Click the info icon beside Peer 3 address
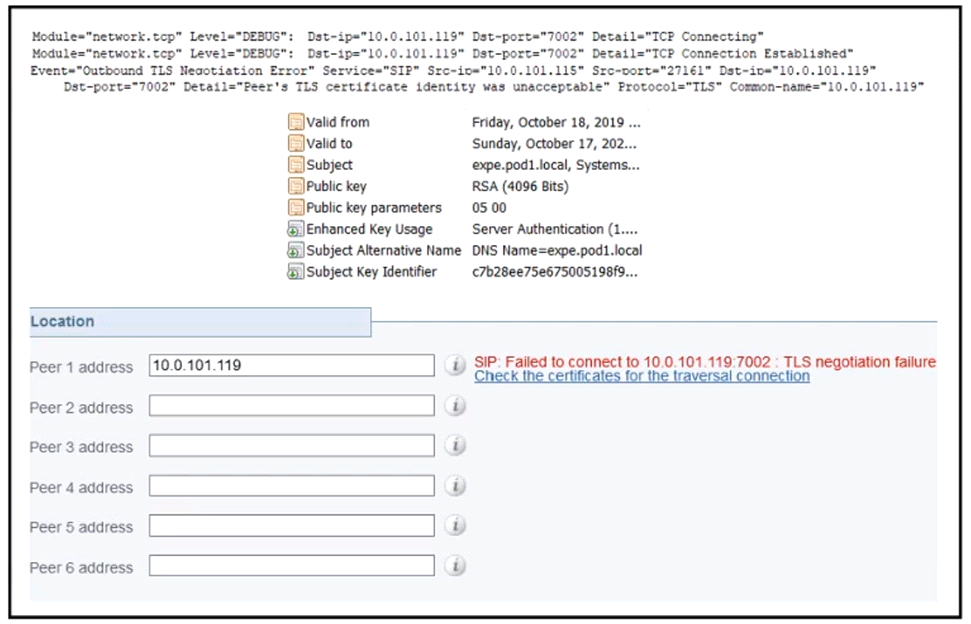This screenshot has height=624, width=971. [x=455, y=446]
